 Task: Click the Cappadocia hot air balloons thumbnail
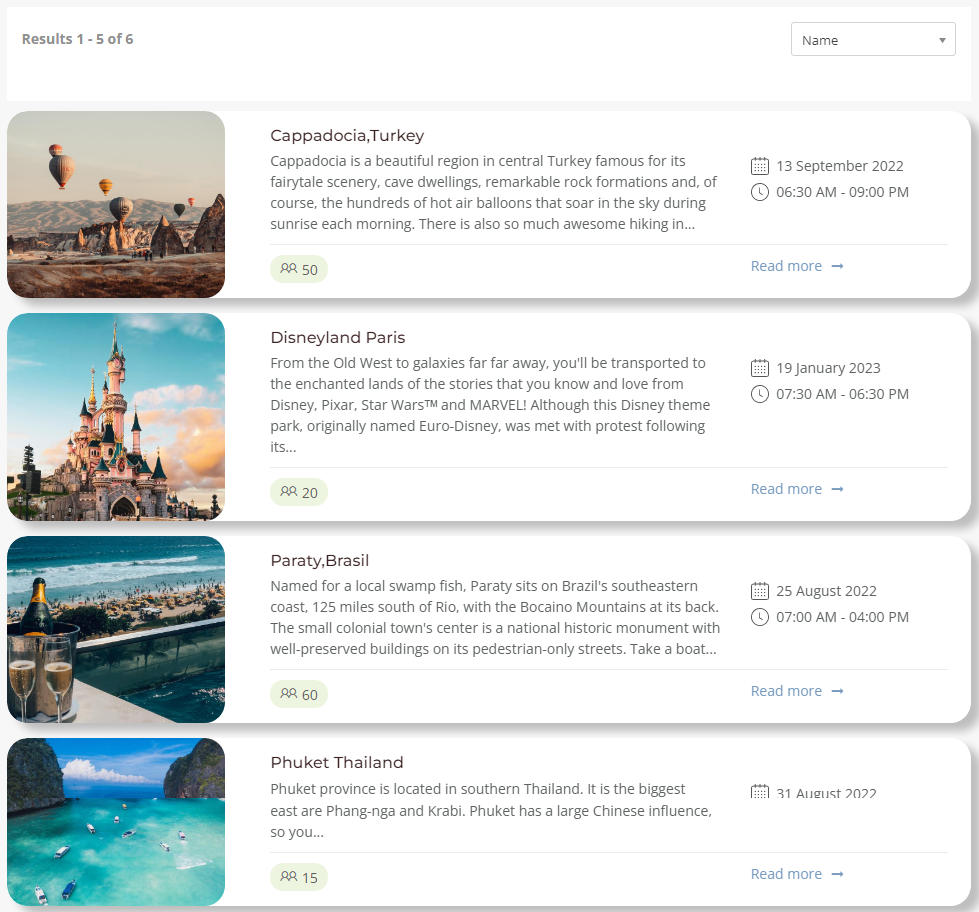(x=116, y=205)
